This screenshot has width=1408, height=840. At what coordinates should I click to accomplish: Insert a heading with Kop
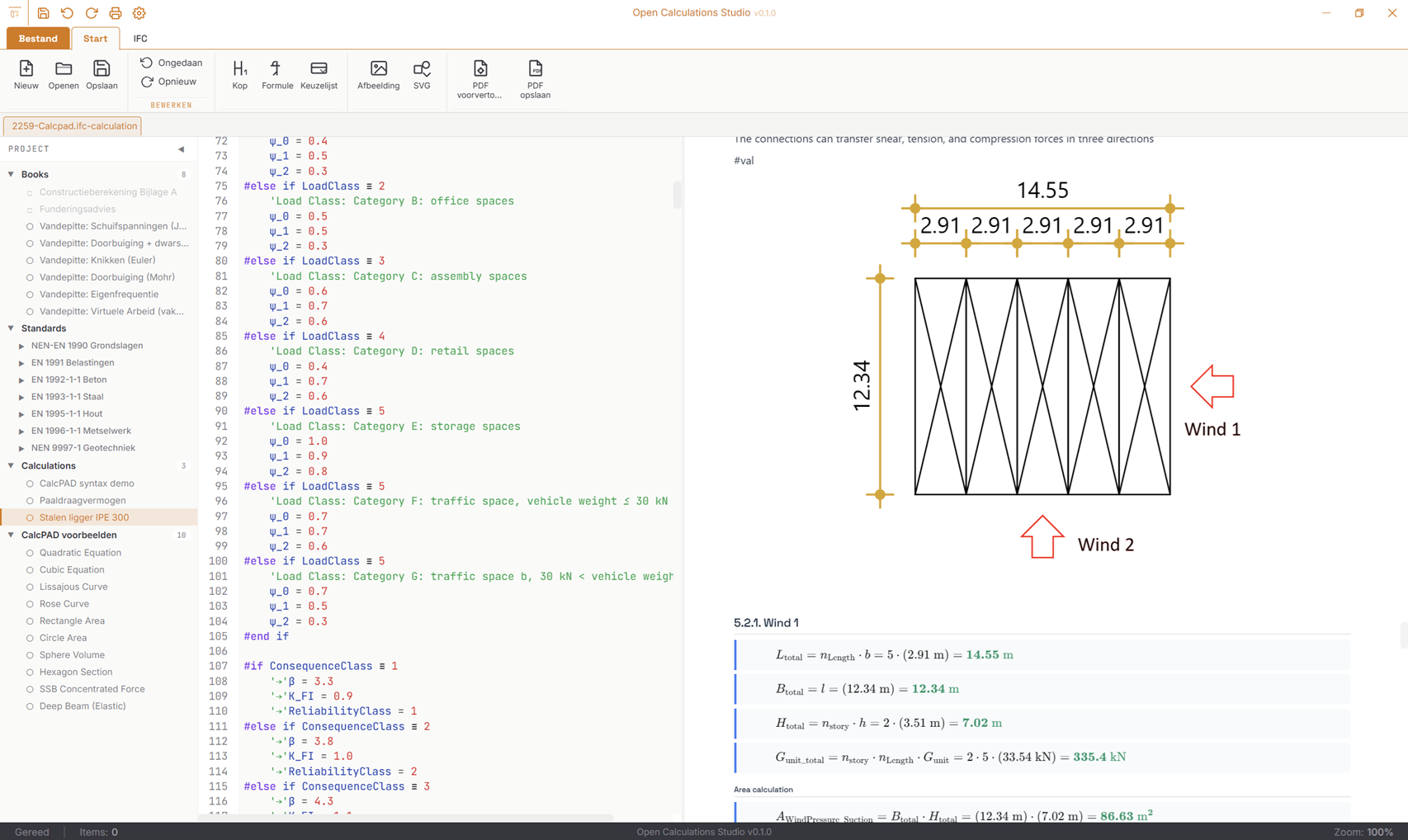click(x=239, y=74)
